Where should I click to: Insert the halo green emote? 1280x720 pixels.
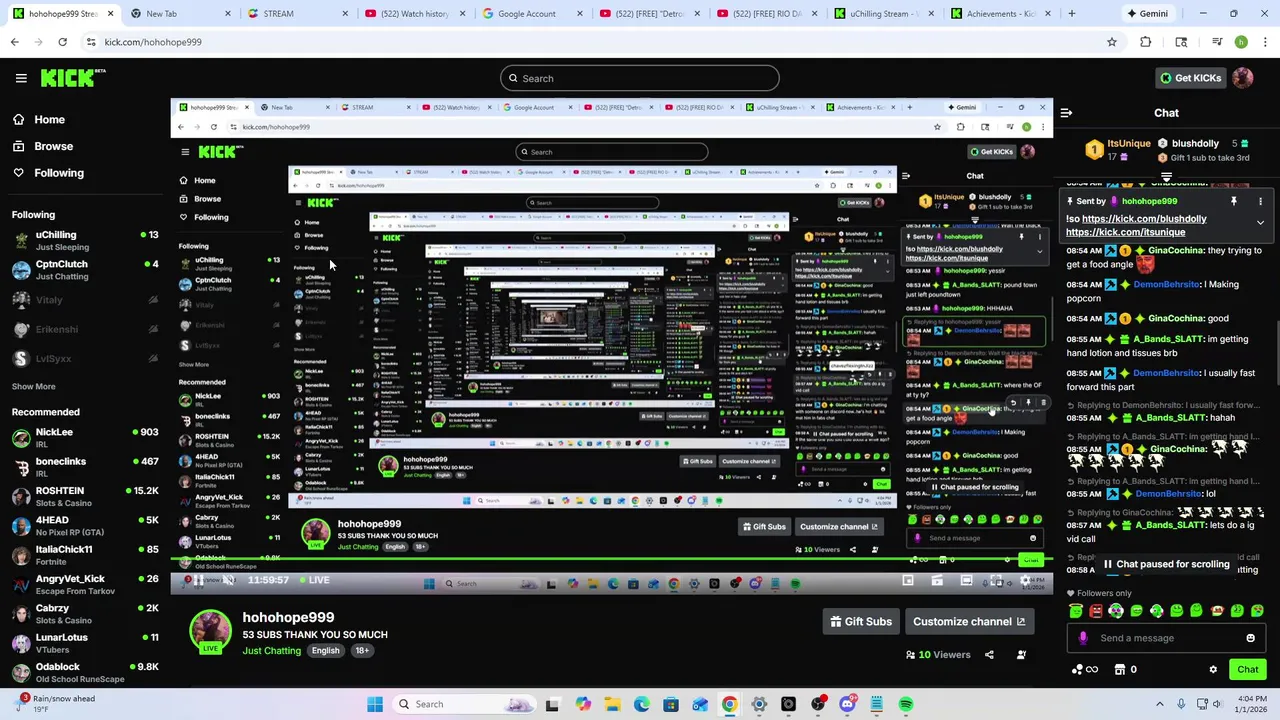pyautogui.click(x=1076, y=611)
